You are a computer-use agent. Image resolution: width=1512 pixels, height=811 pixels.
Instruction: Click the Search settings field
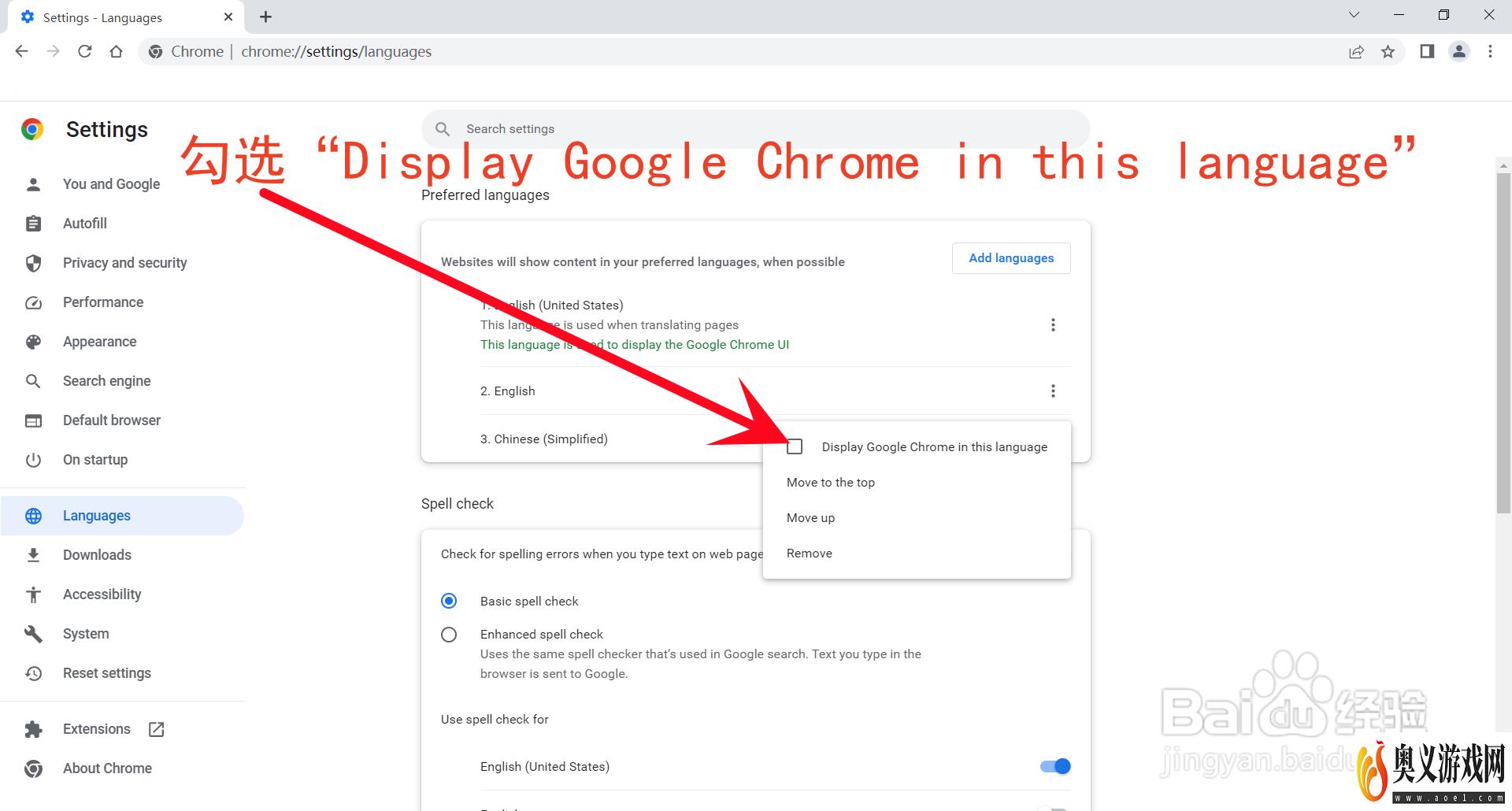pyautogui.click(x=756, y=129)
